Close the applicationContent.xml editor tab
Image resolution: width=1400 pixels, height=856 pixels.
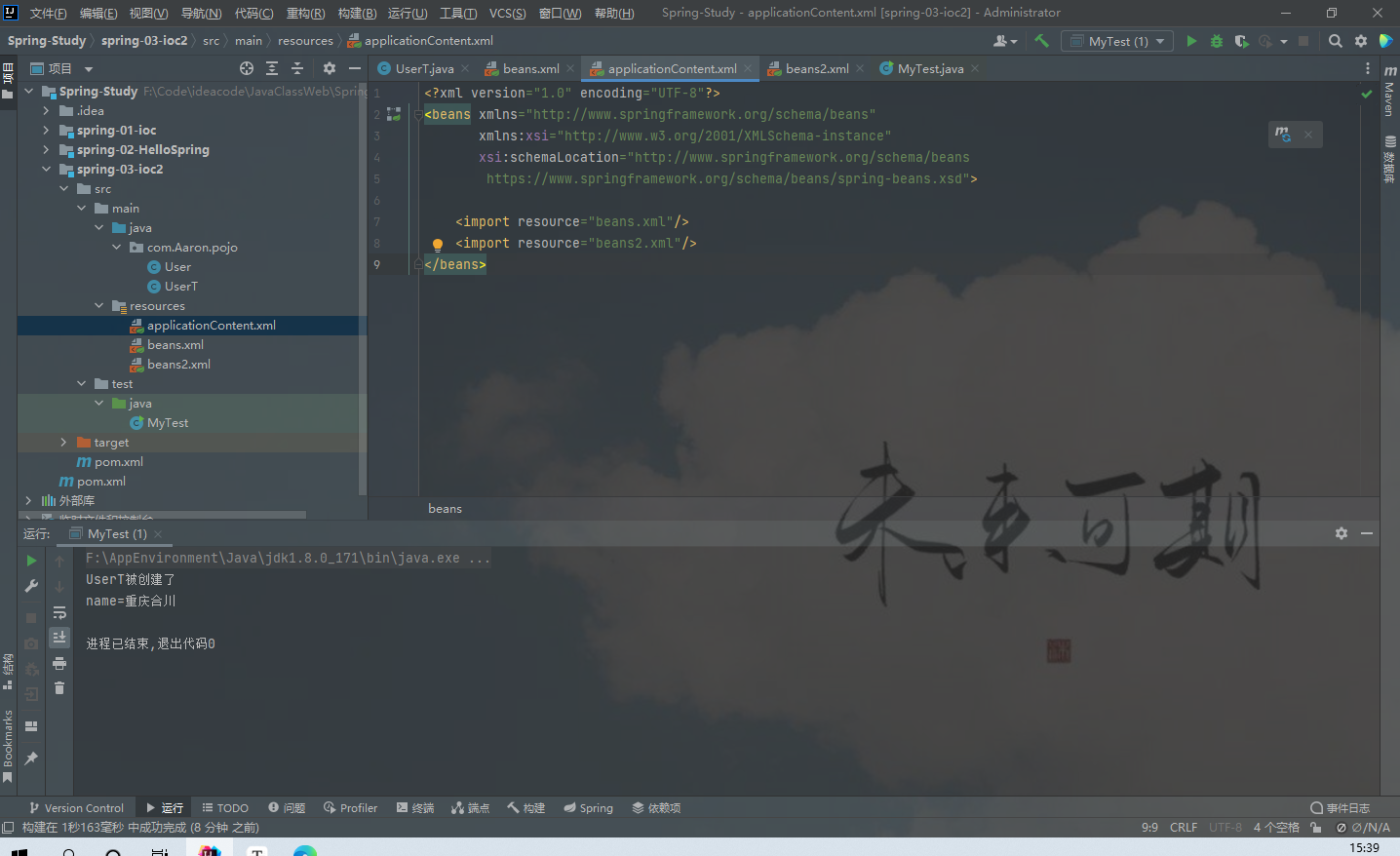pyautogui.click(x=748, y=69)
